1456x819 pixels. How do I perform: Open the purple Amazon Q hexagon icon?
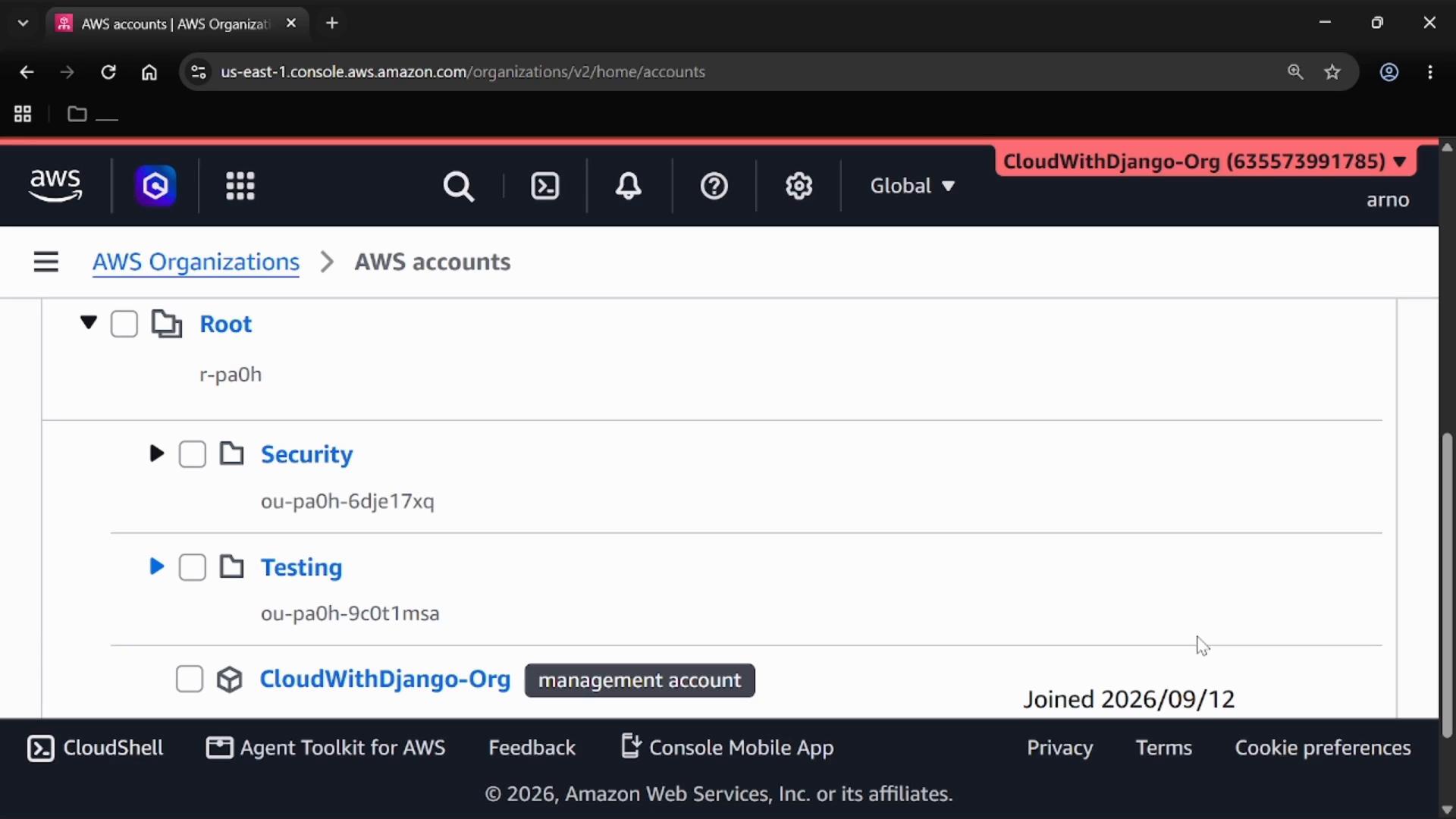pyautogui.click(x=155, y=186)
